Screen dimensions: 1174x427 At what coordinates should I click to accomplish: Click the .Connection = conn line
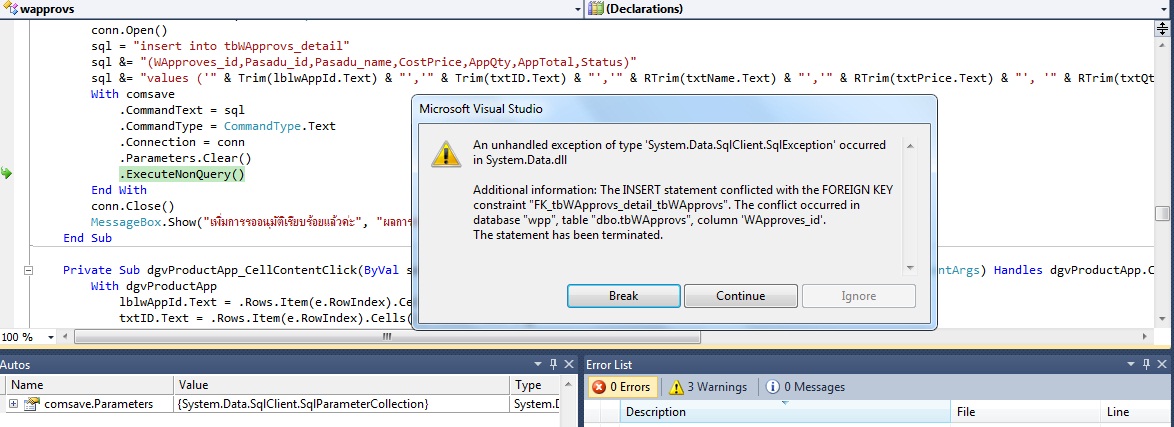pos(182,142)
